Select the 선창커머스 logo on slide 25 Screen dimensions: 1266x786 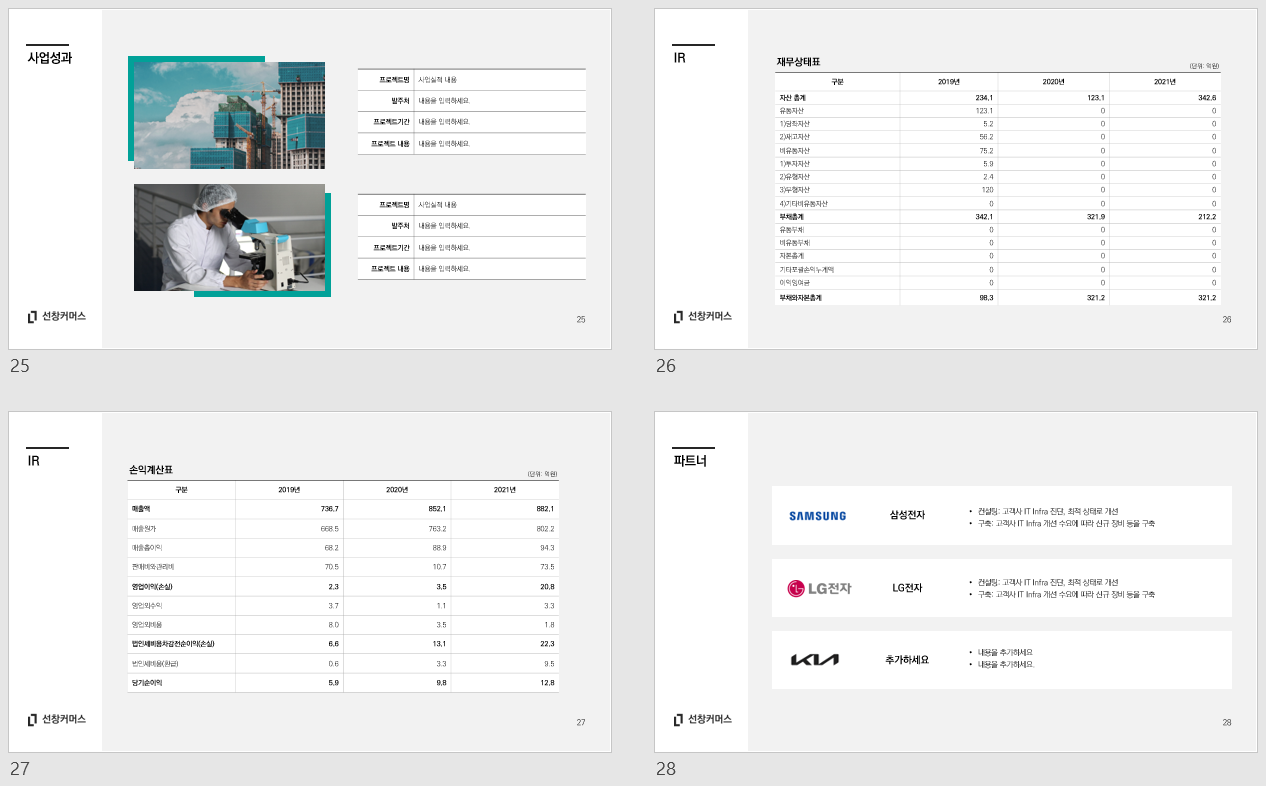pos(57,316)
